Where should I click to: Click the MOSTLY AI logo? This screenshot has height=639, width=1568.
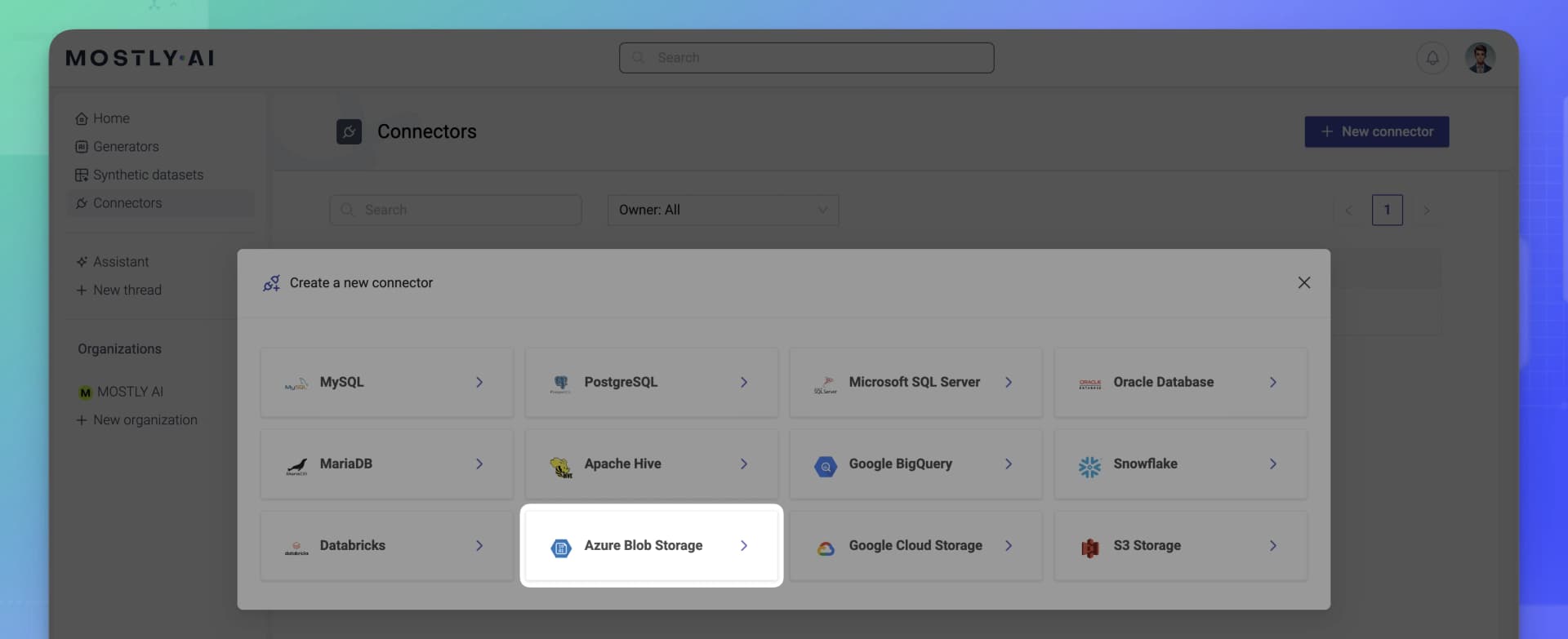[140, 58]
